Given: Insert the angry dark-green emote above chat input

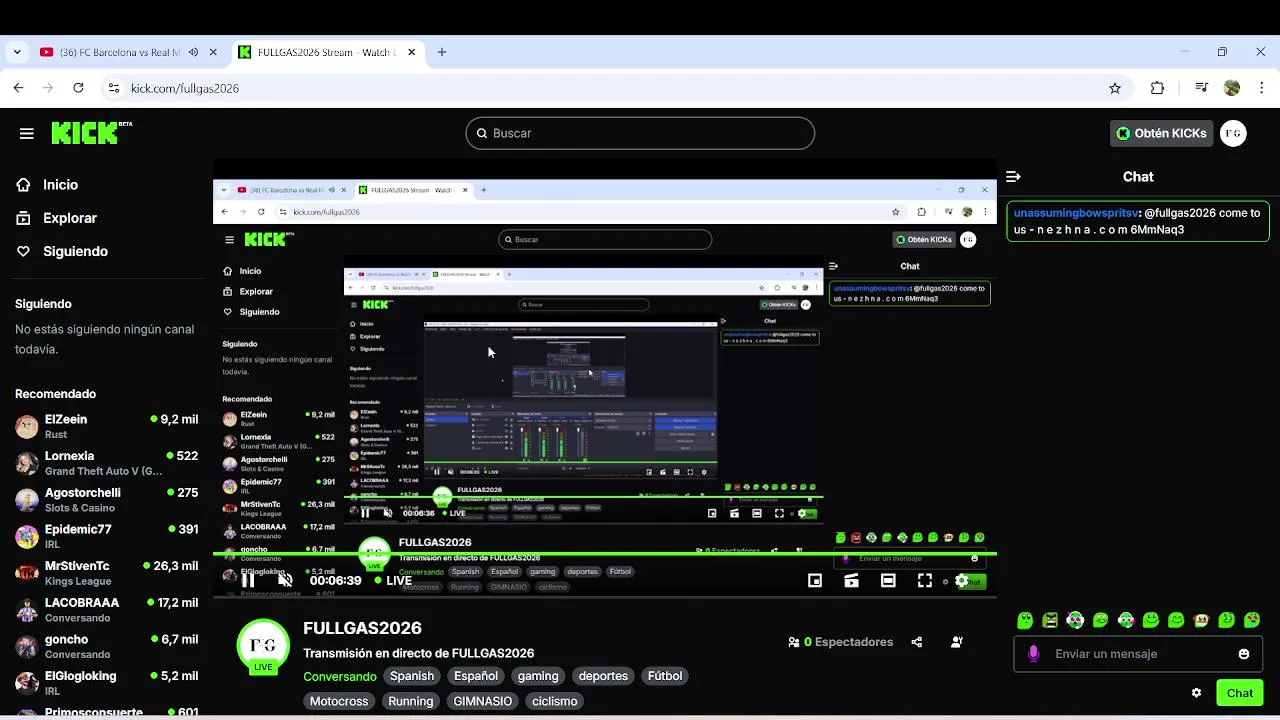Looking at the screenshot, I should click(x=1050, y=620).
